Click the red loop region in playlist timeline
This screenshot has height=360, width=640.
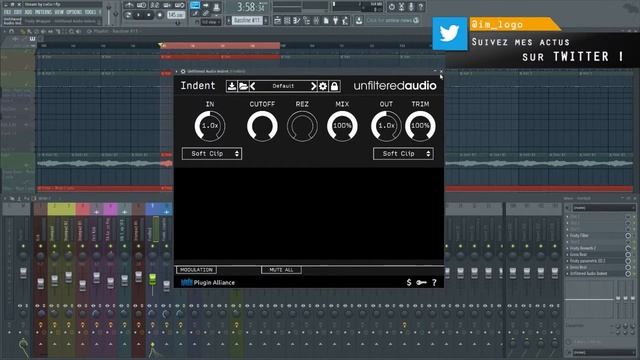point(220,46)
